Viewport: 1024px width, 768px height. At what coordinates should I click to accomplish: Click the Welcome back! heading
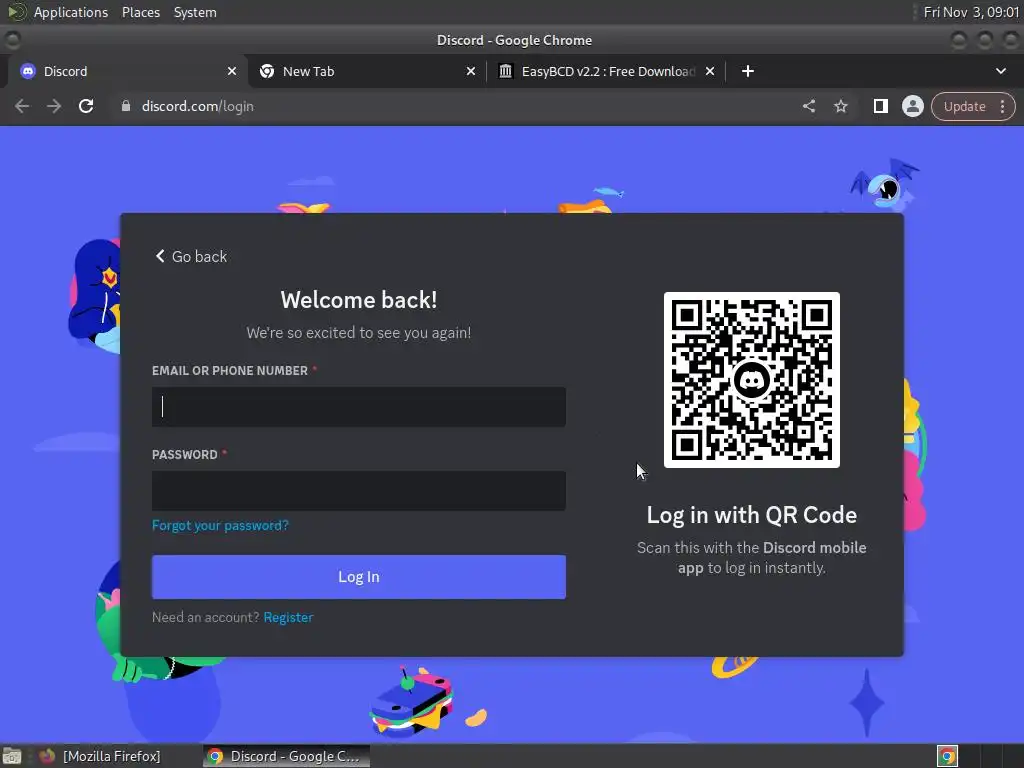click(x=359, y=300)
